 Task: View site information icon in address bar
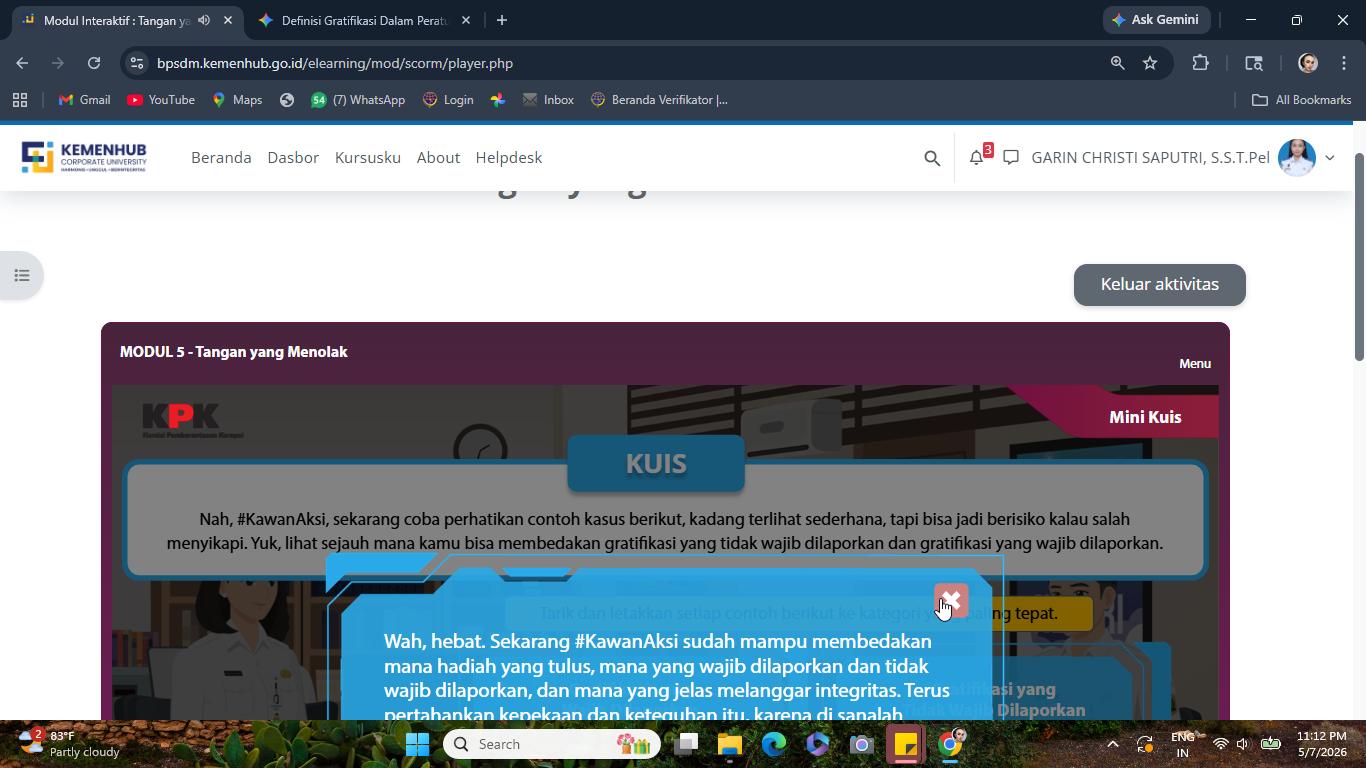click(x=137, y=63)
